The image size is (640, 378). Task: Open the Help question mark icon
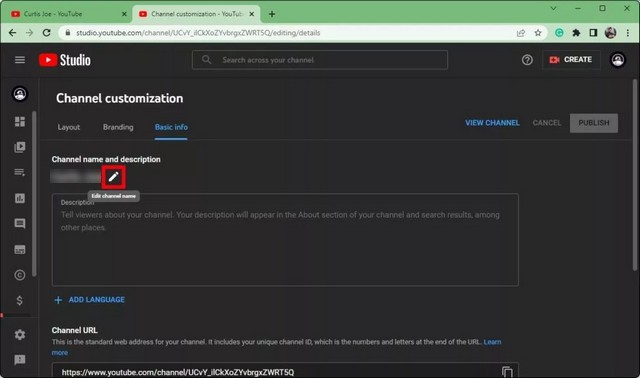coord(527,60)
